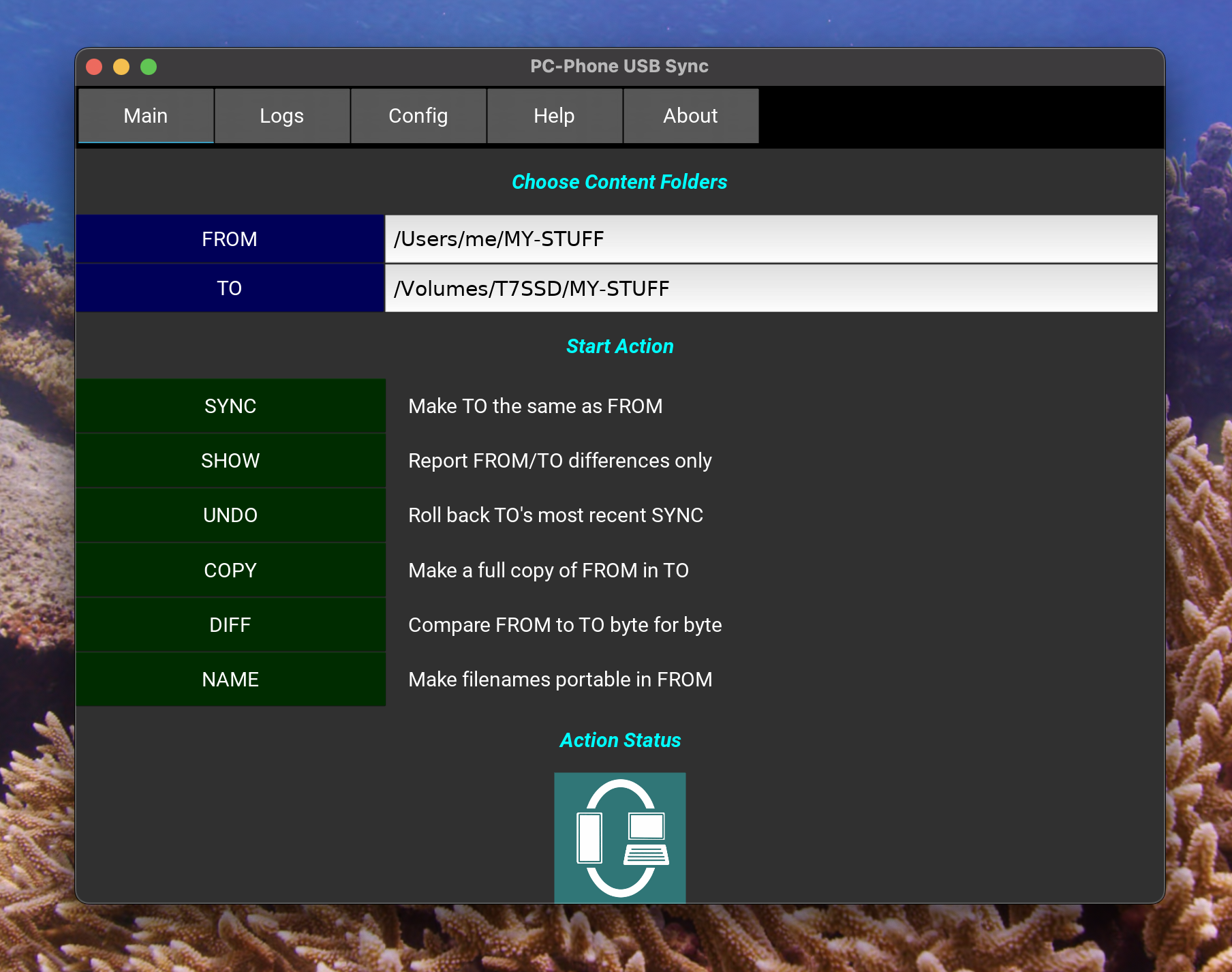1232x972 pixels.
Task: Maximize the window with the green button
Action: point(149,67)
